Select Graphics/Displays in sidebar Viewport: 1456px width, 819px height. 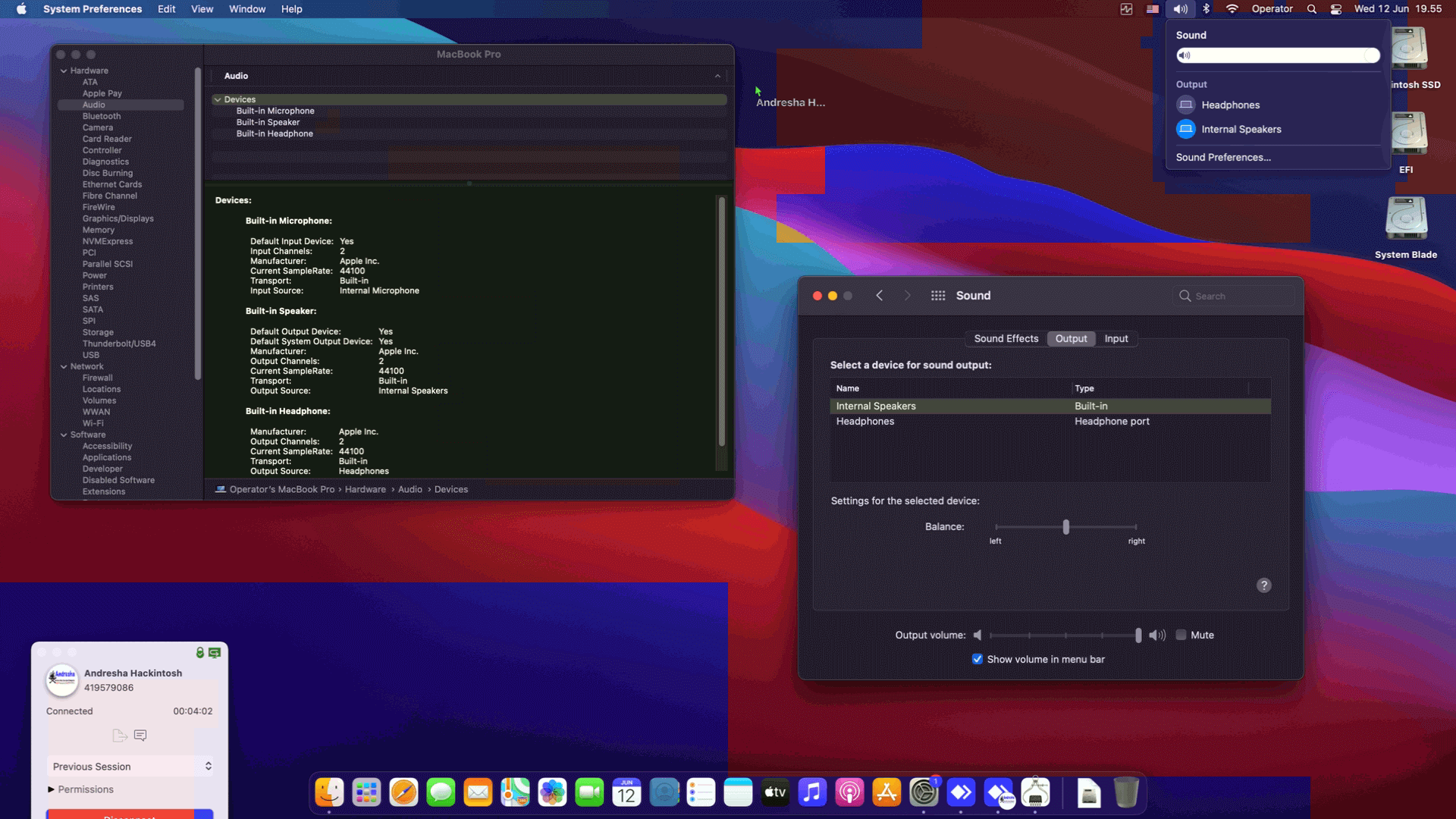click(118, 218)
